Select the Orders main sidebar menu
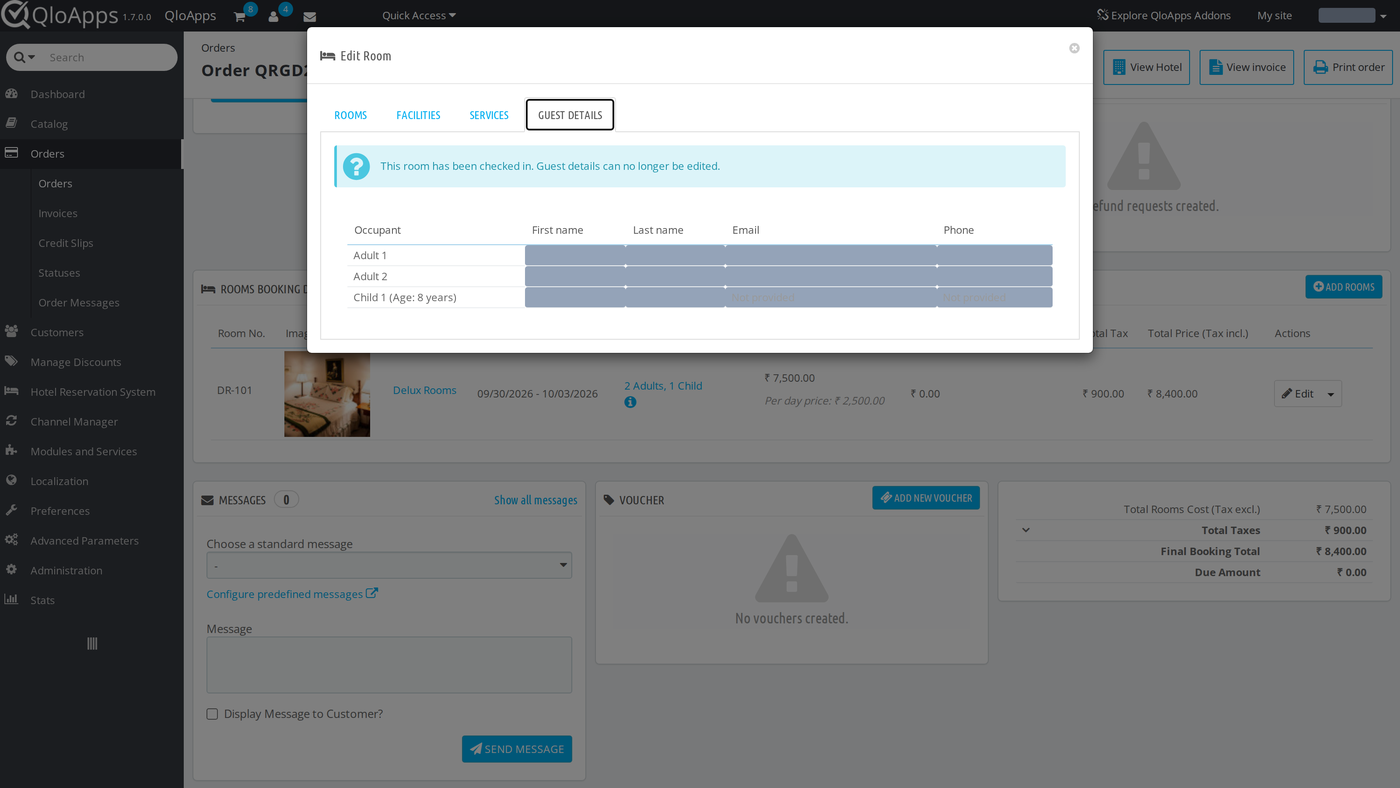The width and height of the screenshot is (1400, 788). tap(91, 154)
